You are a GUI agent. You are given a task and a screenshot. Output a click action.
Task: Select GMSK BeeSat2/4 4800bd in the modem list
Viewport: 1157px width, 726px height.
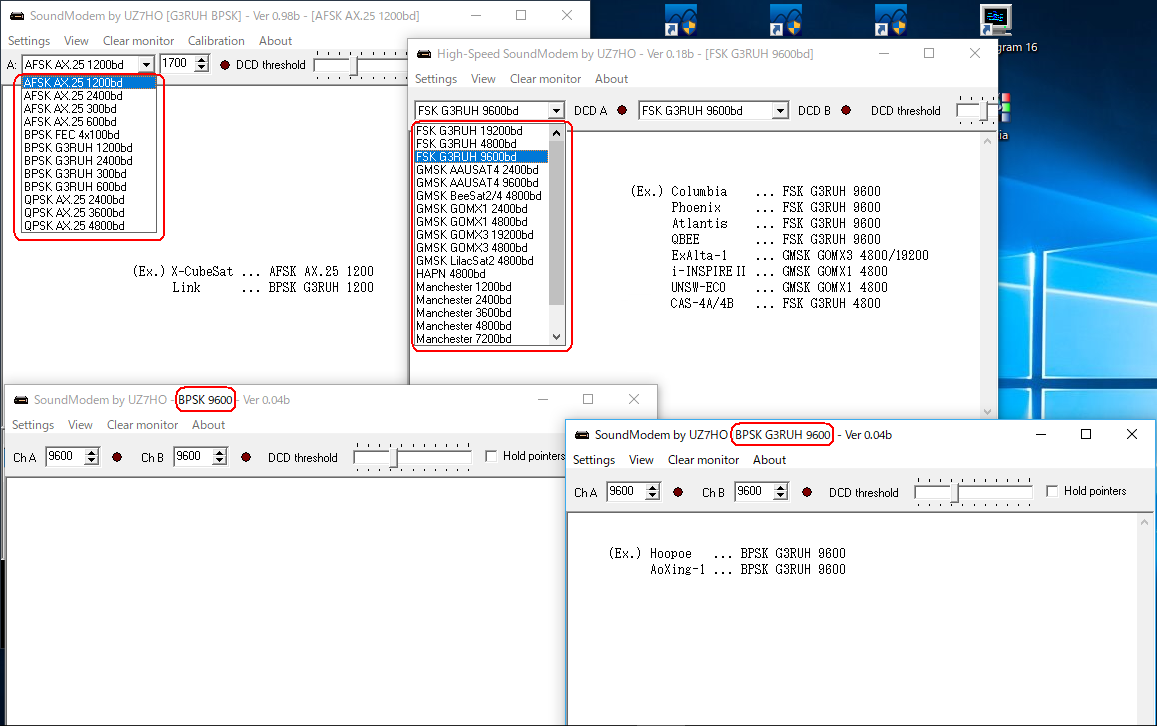point(482,196)
